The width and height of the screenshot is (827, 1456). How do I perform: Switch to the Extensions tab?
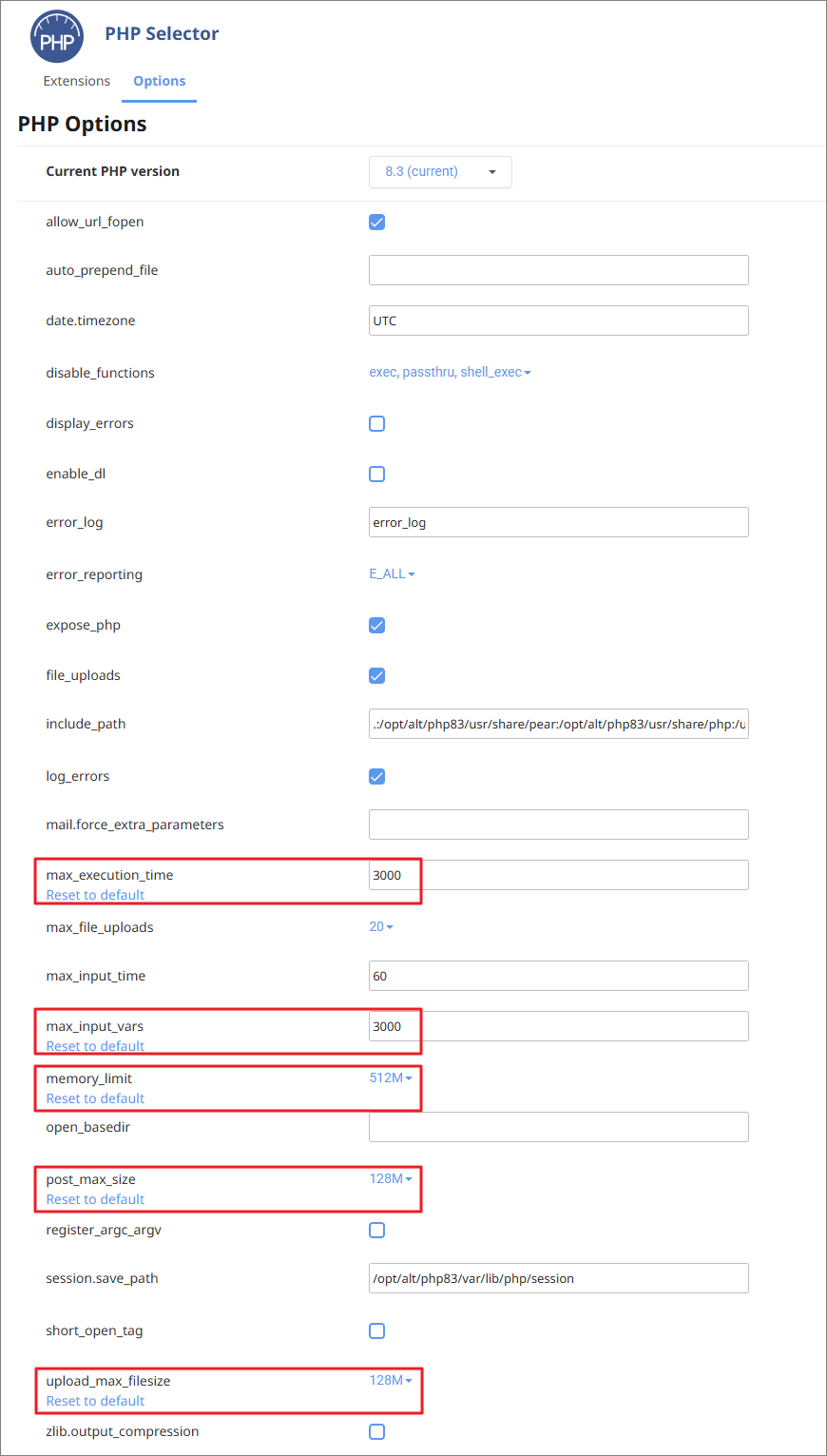tap(77, 82)
